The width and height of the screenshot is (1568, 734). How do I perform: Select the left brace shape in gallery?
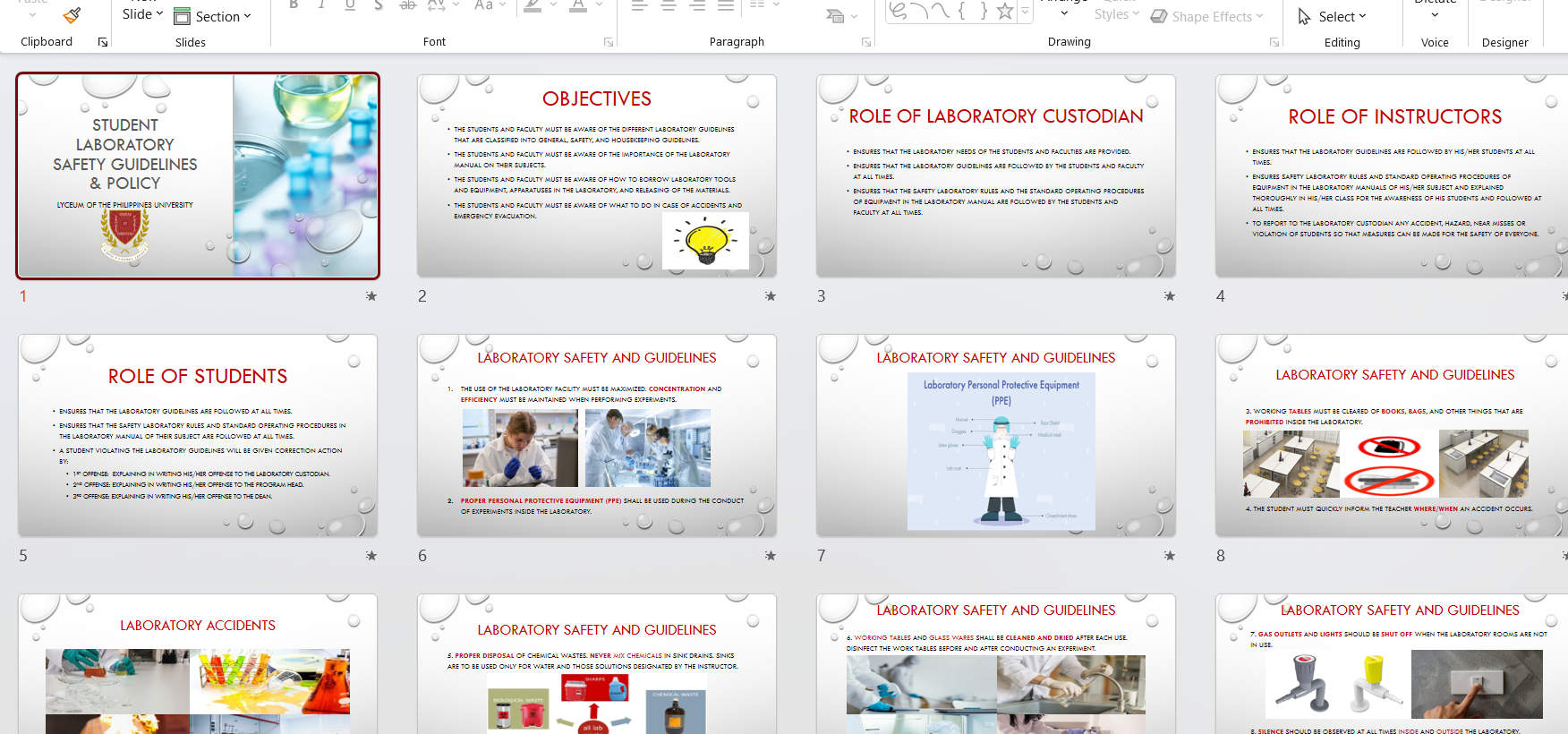pyautogui.click(x=962, y=11)
